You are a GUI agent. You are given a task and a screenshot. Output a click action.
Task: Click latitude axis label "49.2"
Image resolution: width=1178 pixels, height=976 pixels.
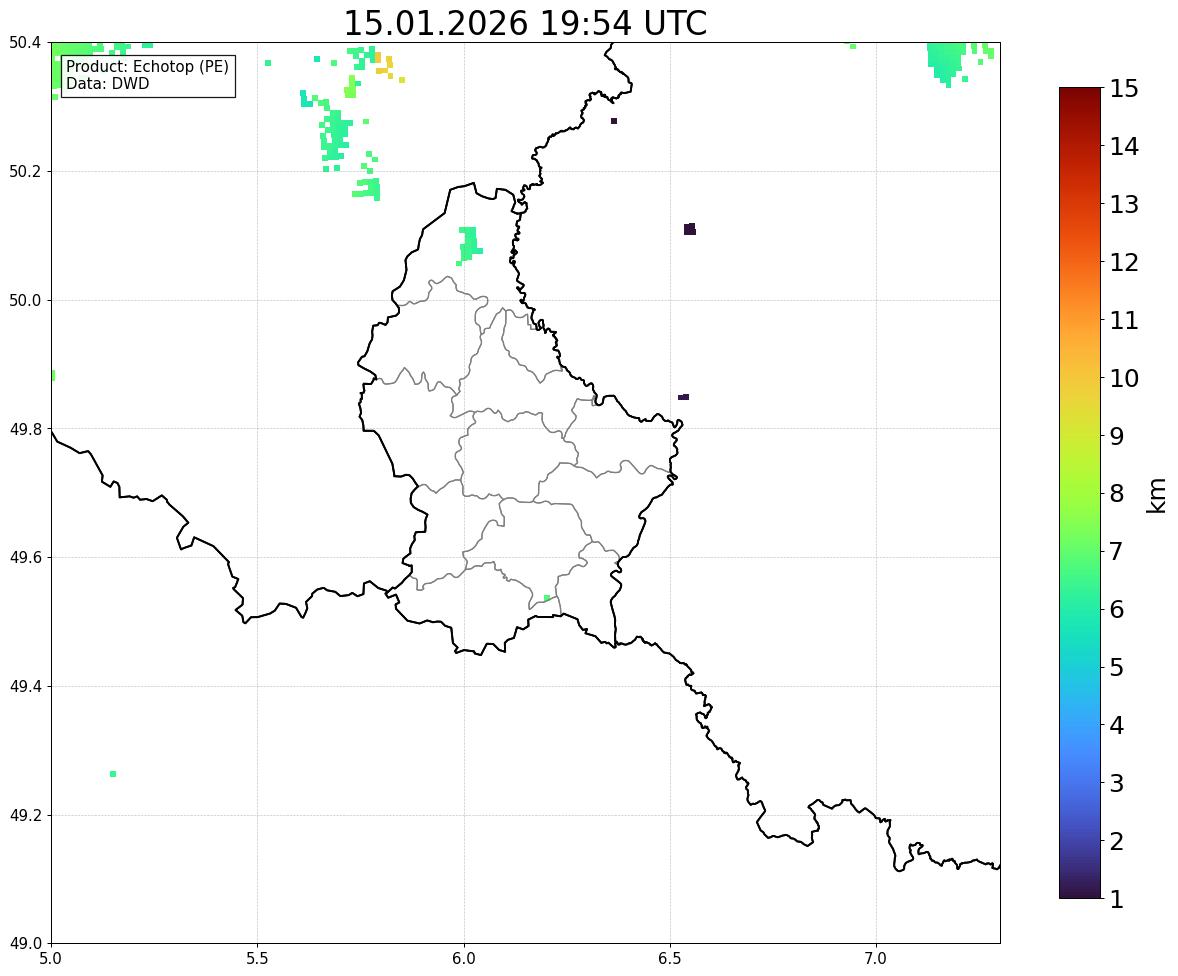24,815
